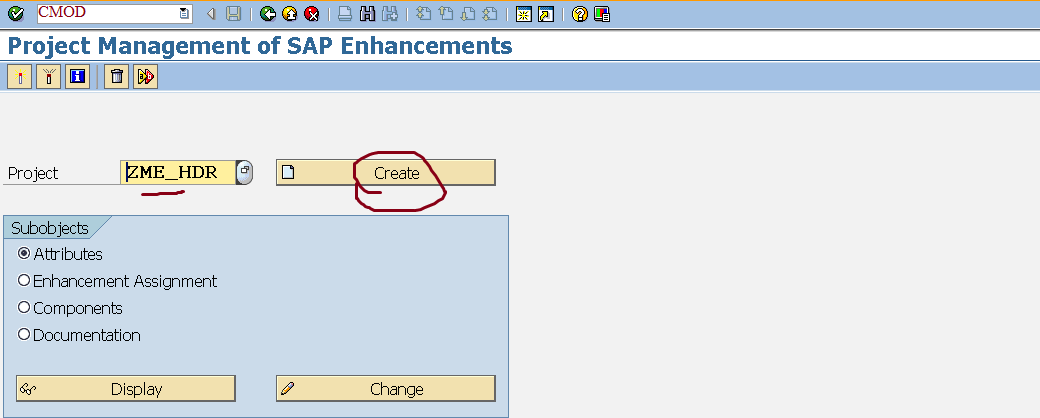Image resolution: width=1040 pixels, height=418 pixels.
Task: Click the Create button
Action: click(x=385, y=173)
